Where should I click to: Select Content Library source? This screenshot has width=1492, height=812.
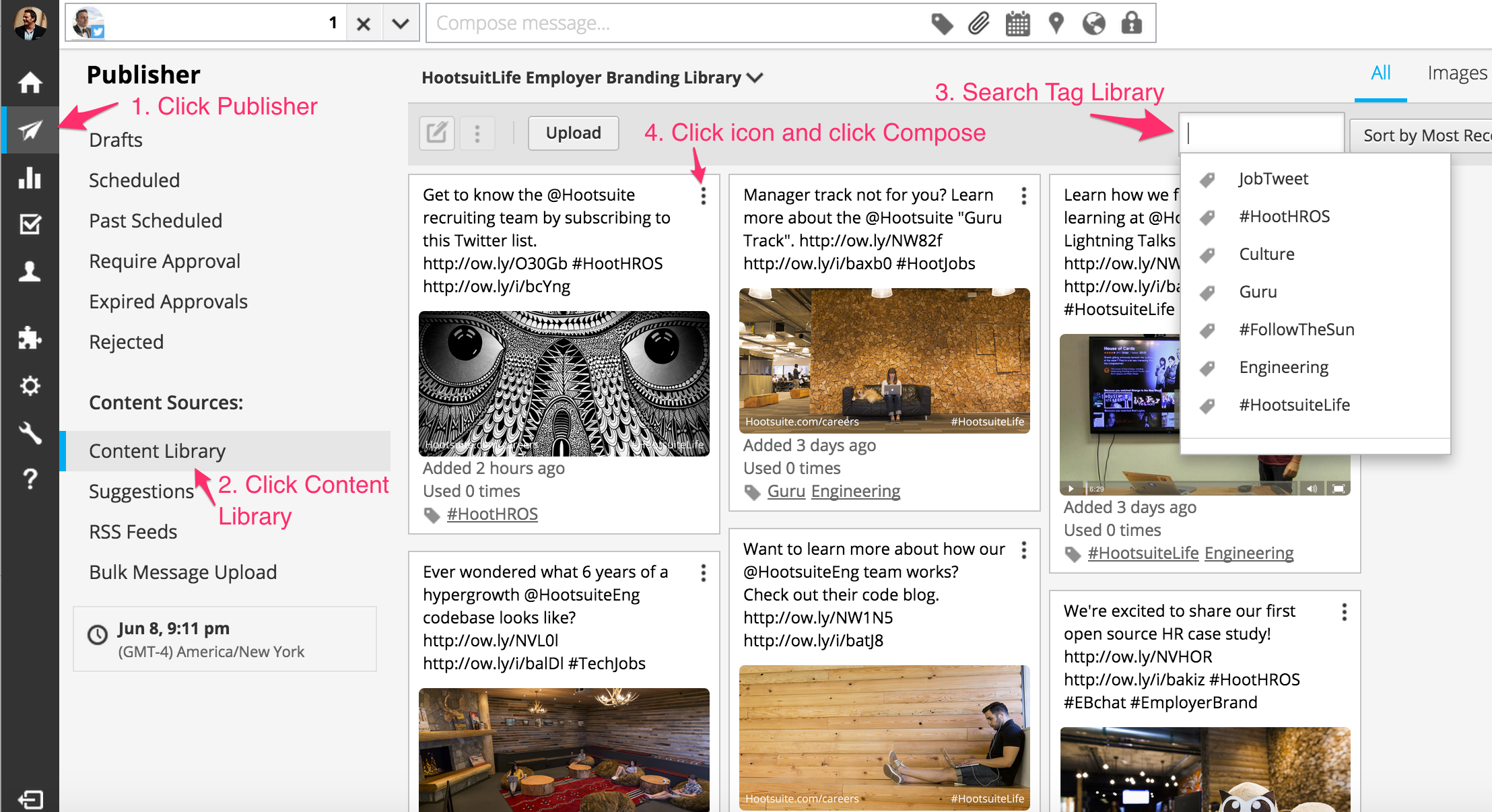(x=225, y=451)
